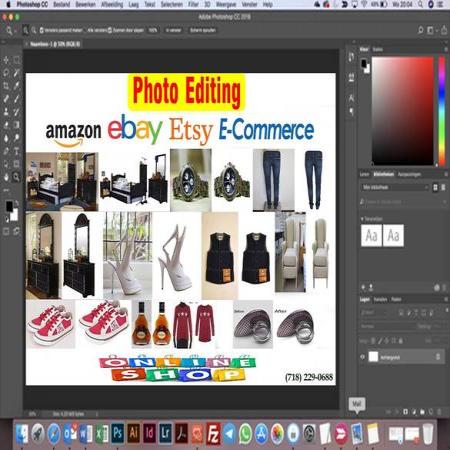
Task: Select the Healing Brush tool
Action: point(6,99)
